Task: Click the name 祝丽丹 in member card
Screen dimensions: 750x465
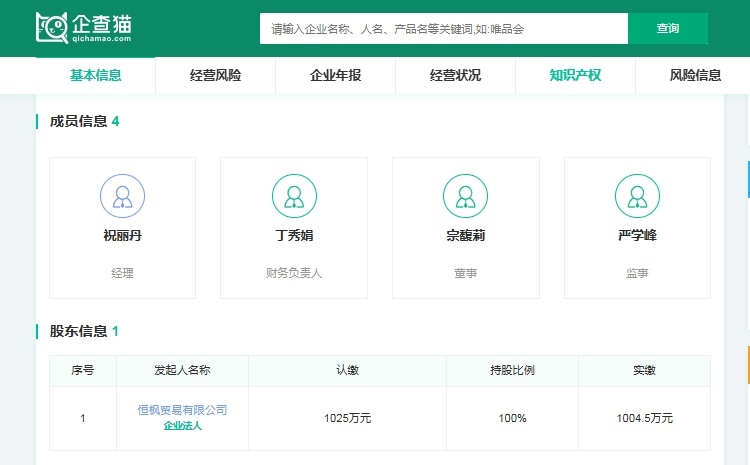Action: (x=122, y=237)
